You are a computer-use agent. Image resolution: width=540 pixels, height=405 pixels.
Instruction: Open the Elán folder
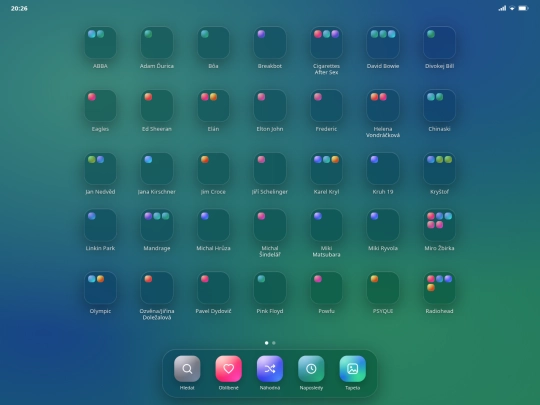213,106
